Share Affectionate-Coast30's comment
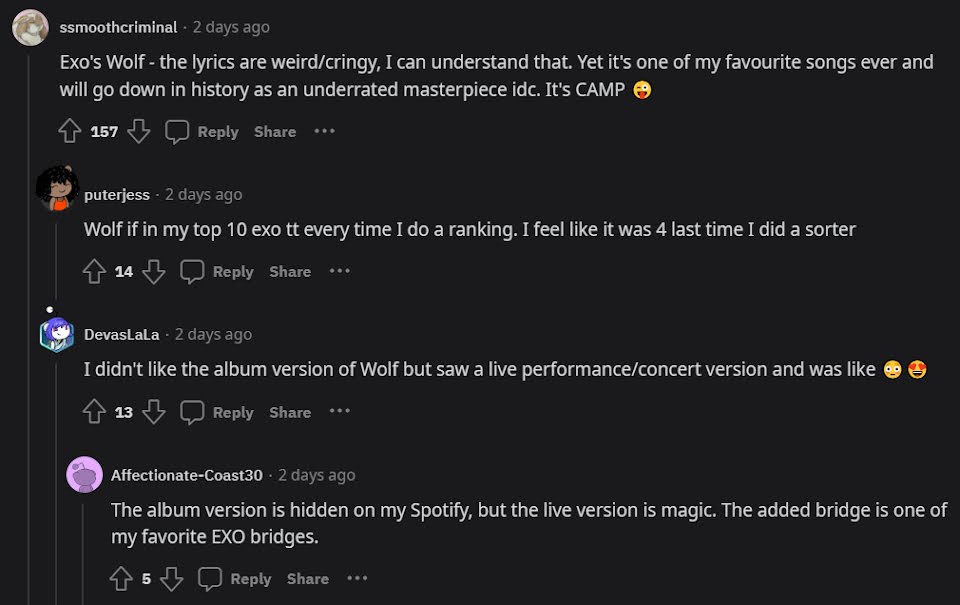The image size is (960, 605). 307,578
